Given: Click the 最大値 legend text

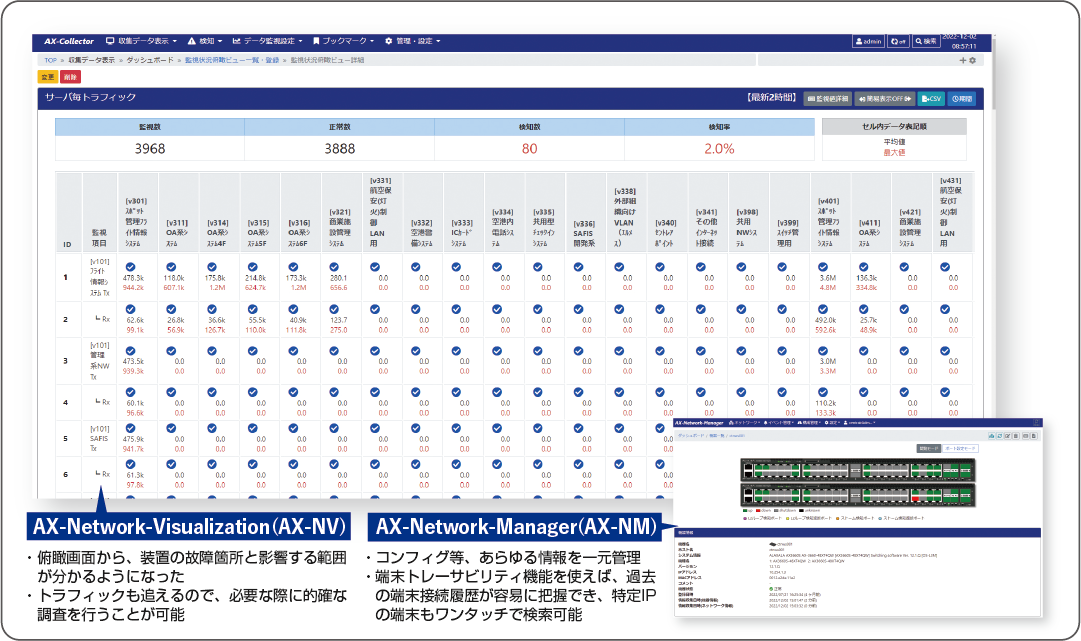Looking at the screenshot, I should [x=894, y=152].
